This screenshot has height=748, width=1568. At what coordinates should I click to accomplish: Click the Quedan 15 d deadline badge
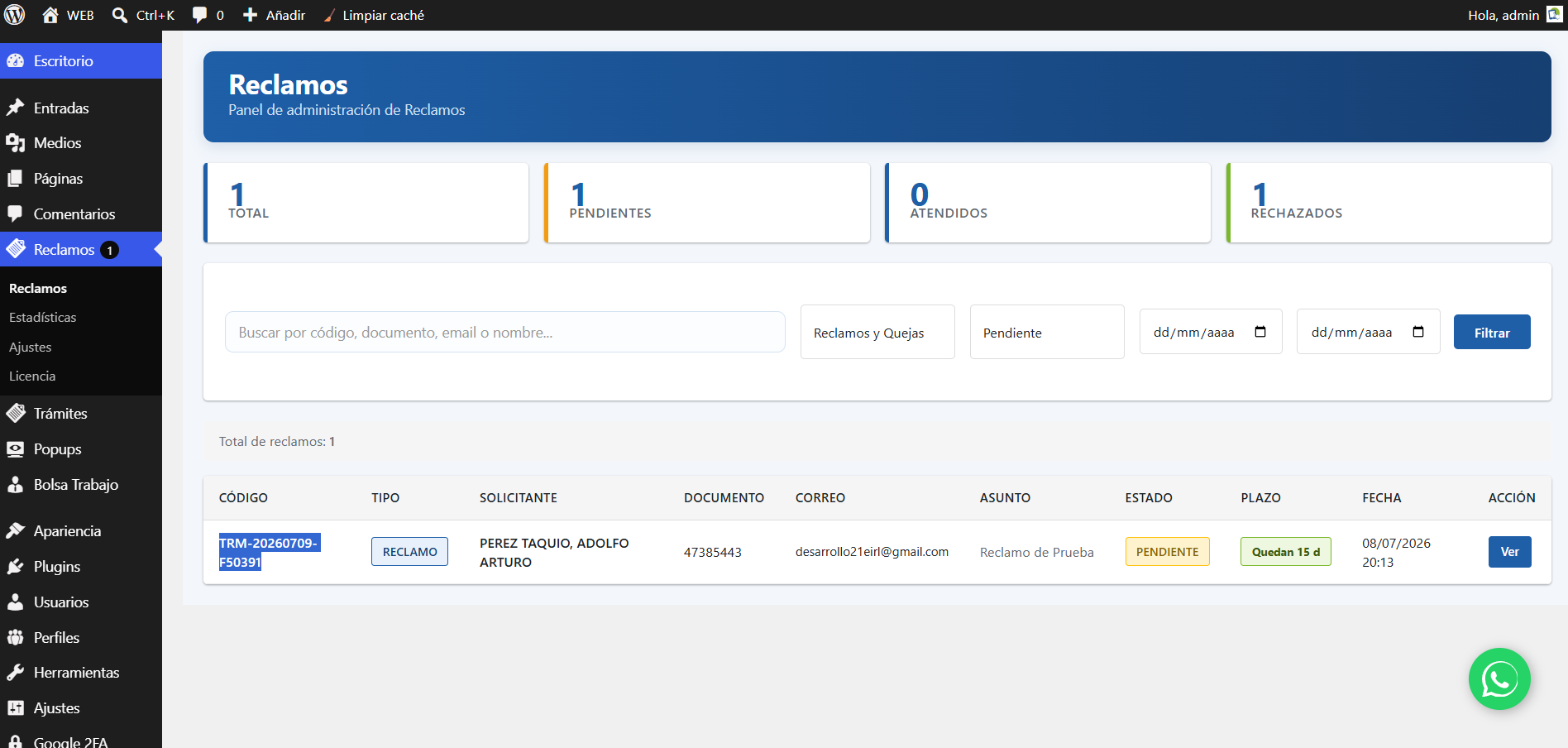[1286, 552]
